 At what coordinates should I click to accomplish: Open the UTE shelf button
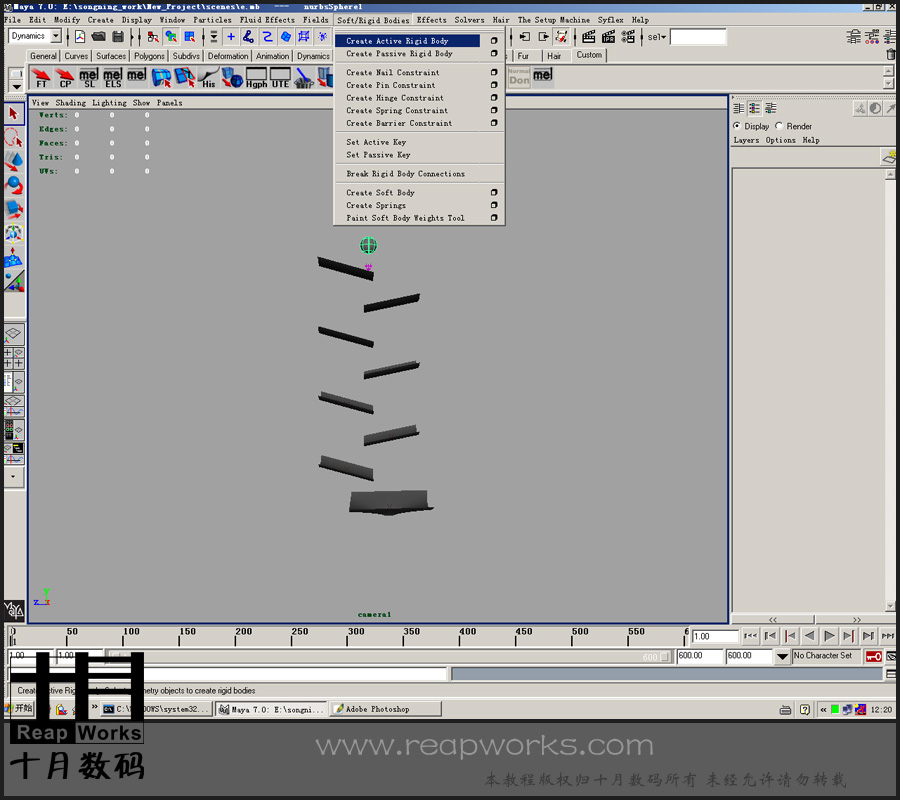click(x=280, y=77)
